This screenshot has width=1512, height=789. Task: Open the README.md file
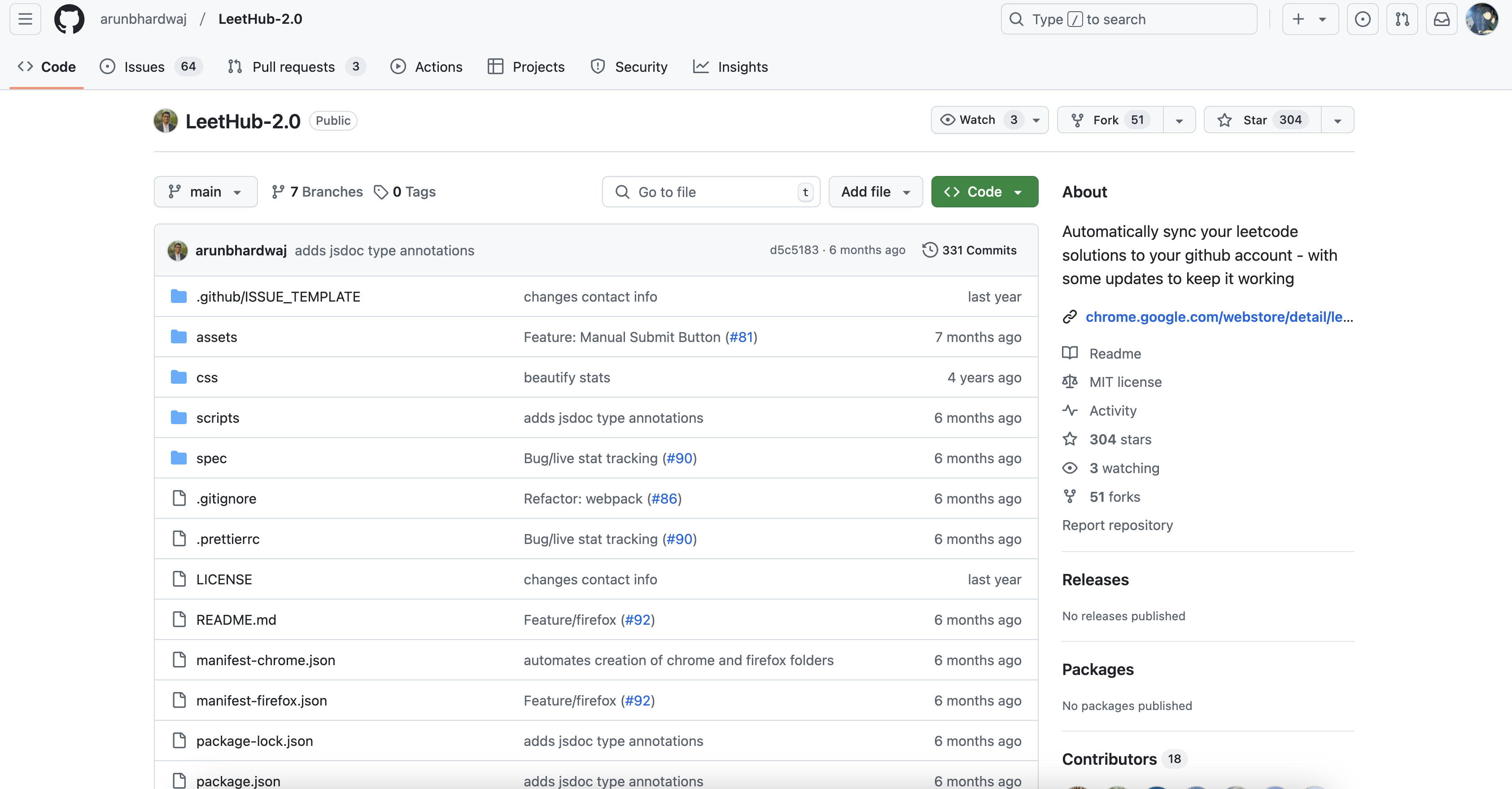236,620
